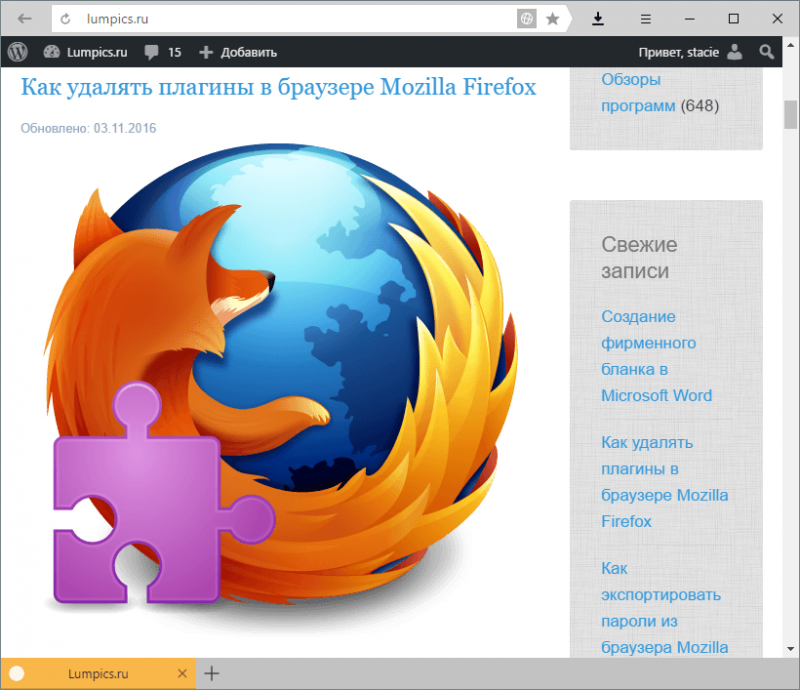Bookmark the page with the star icon
Screen dimensions: 800x690
[x=553, y=19]
